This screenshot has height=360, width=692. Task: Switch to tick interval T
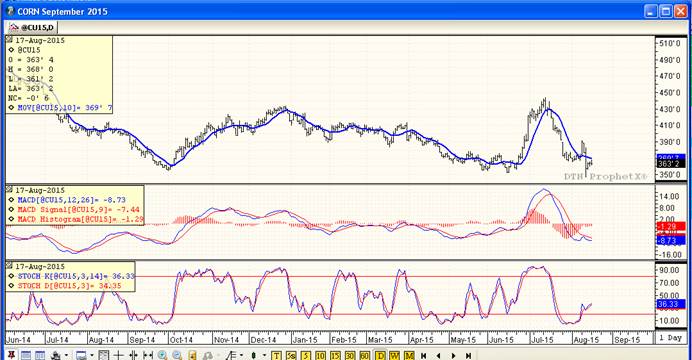pos(276,356)
